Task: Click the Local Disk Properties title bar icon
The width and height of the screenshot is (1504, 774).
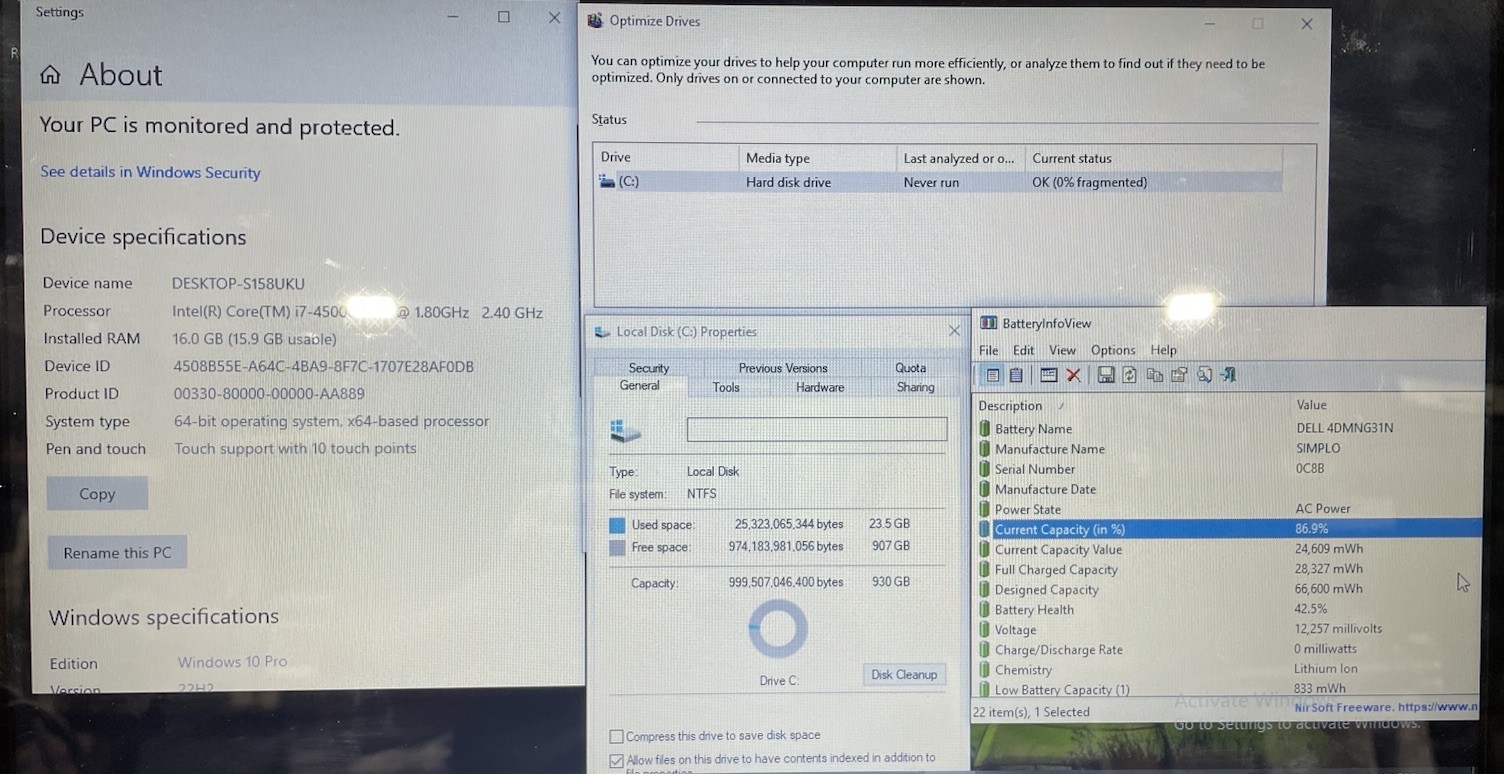Action: [x=602, y=331]
